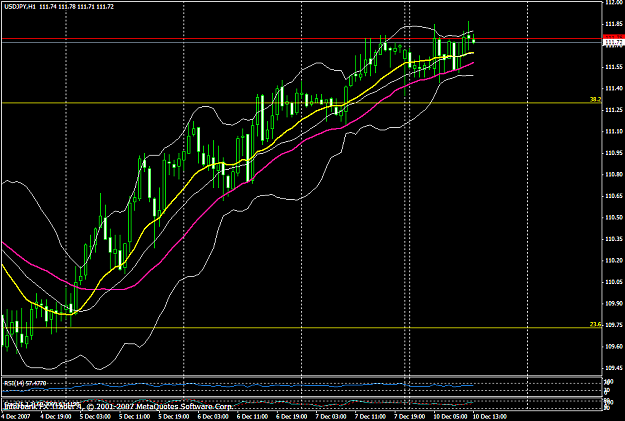Click the 110.65 price scale label

[614, 196]
